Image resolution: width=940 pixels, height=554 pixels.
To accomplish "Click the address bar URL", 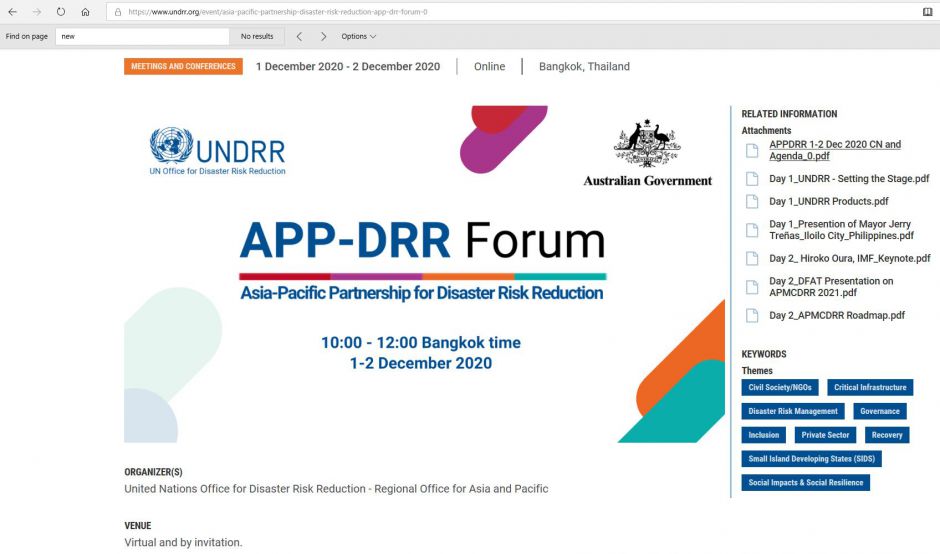I will [x=278, y=12].
